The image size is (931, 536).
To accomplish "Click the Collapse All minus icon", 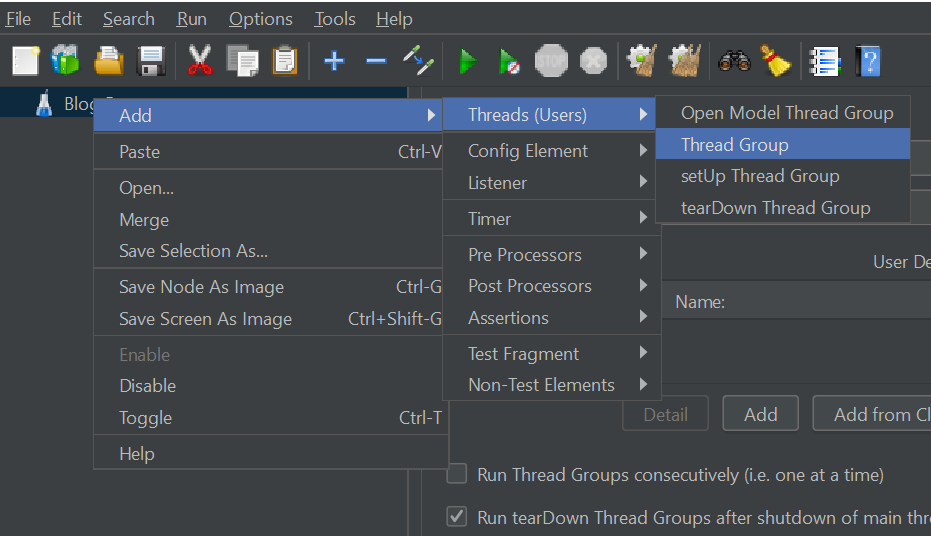I will (x=376, y=61).
